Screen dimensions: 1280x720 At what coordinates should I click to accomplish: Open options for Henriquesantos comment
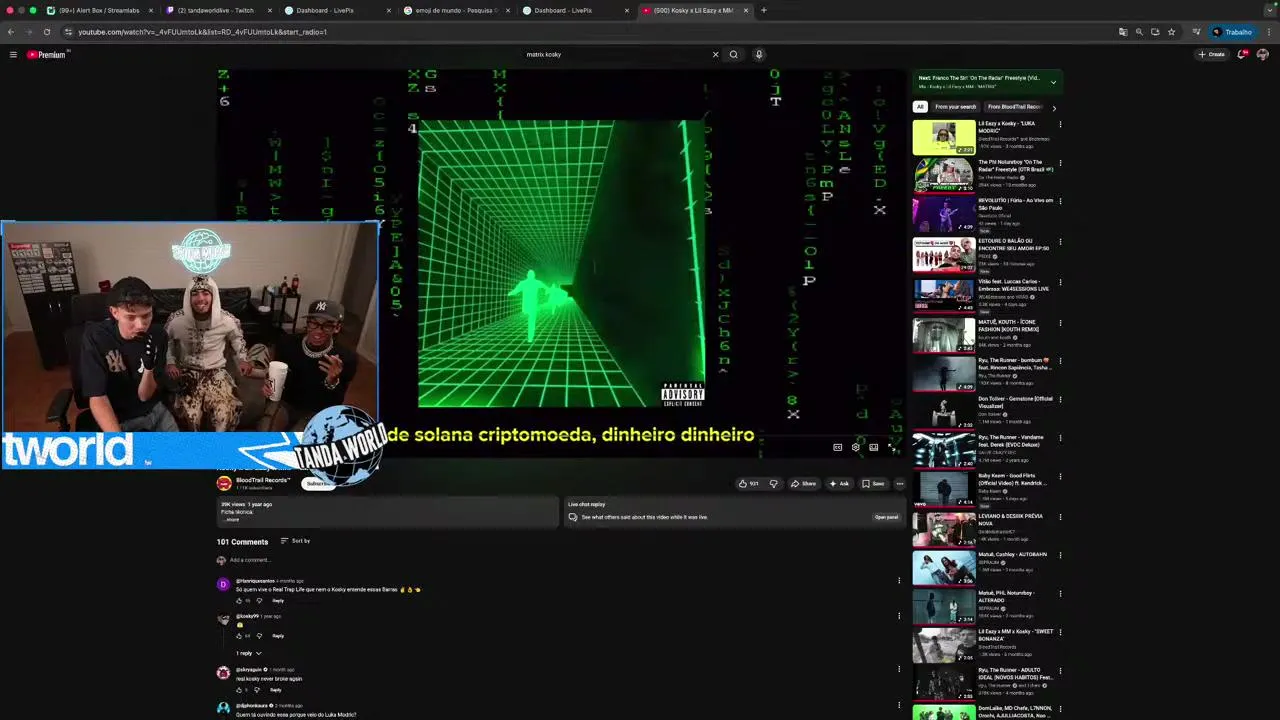pos(899,580)
